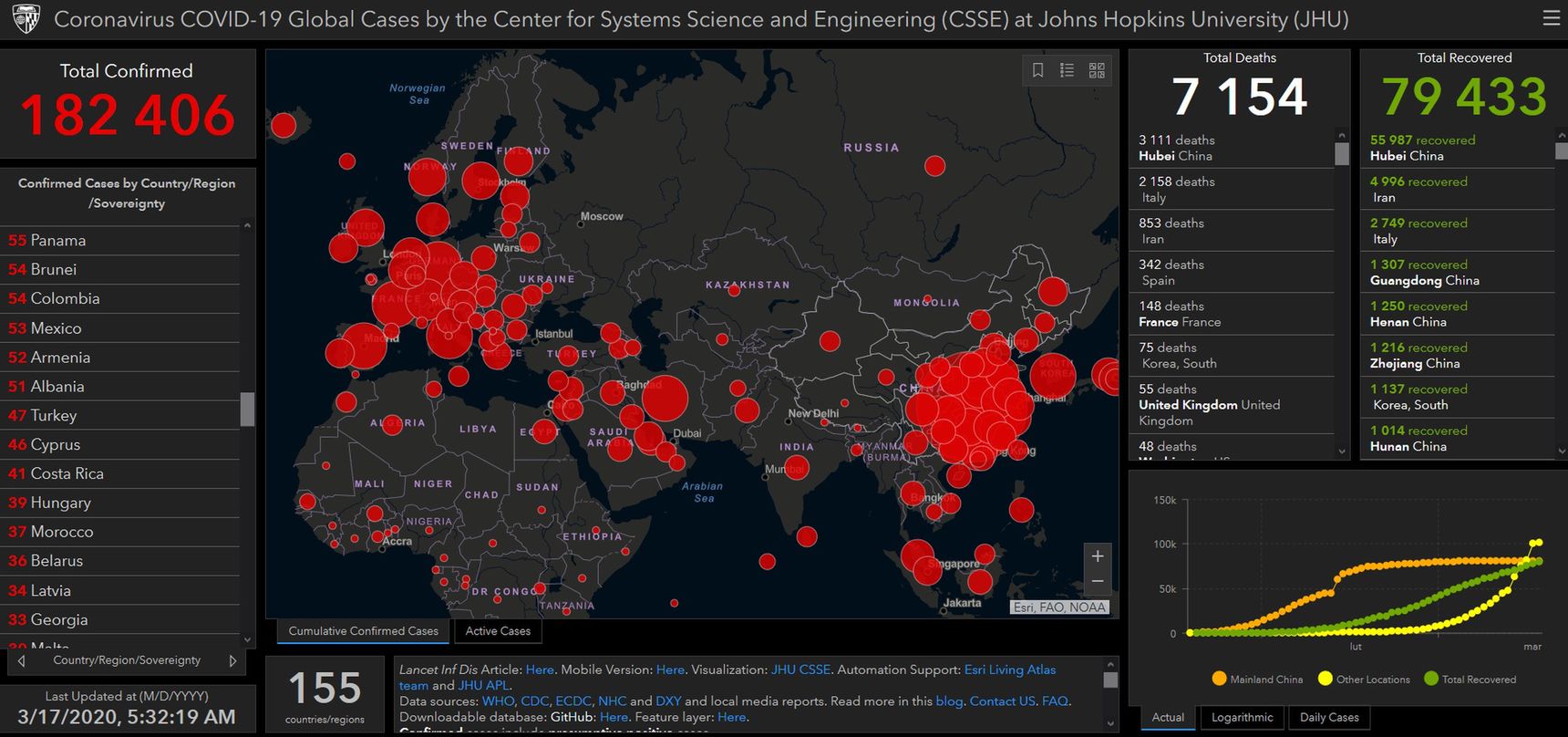Select Georgia in the country list
Screen dimensions: 1568x737
click(120, 620)
